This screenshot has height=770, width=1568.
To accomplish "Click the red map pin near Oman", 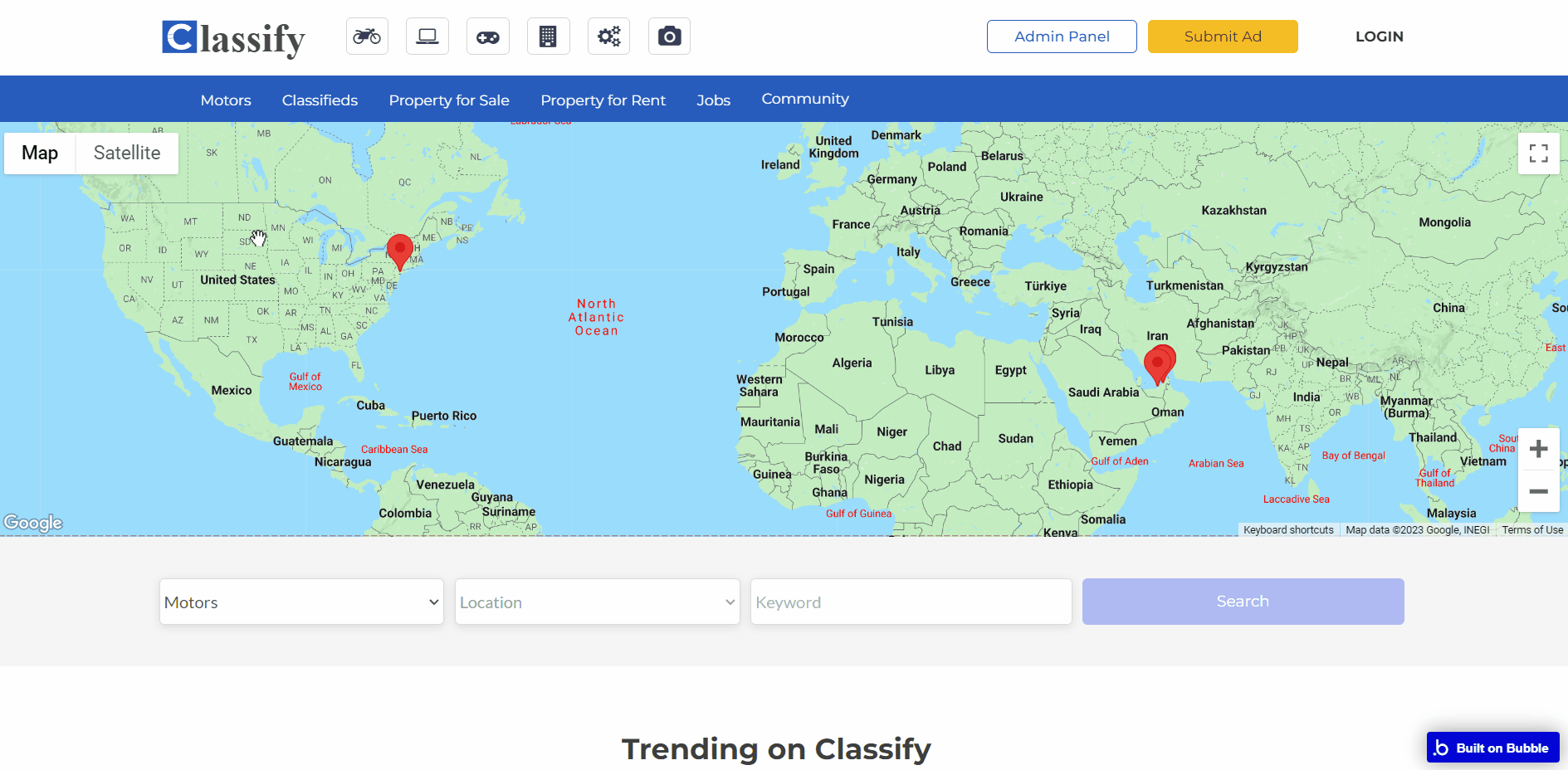I will pos(1159,365).
